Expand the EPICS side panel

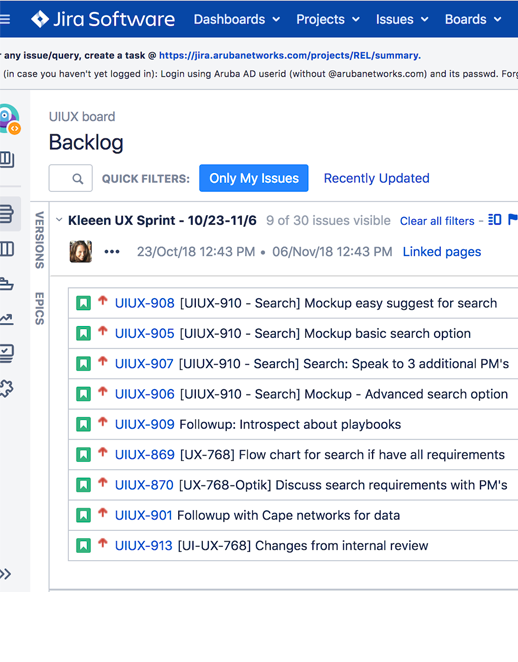point(39,309)
